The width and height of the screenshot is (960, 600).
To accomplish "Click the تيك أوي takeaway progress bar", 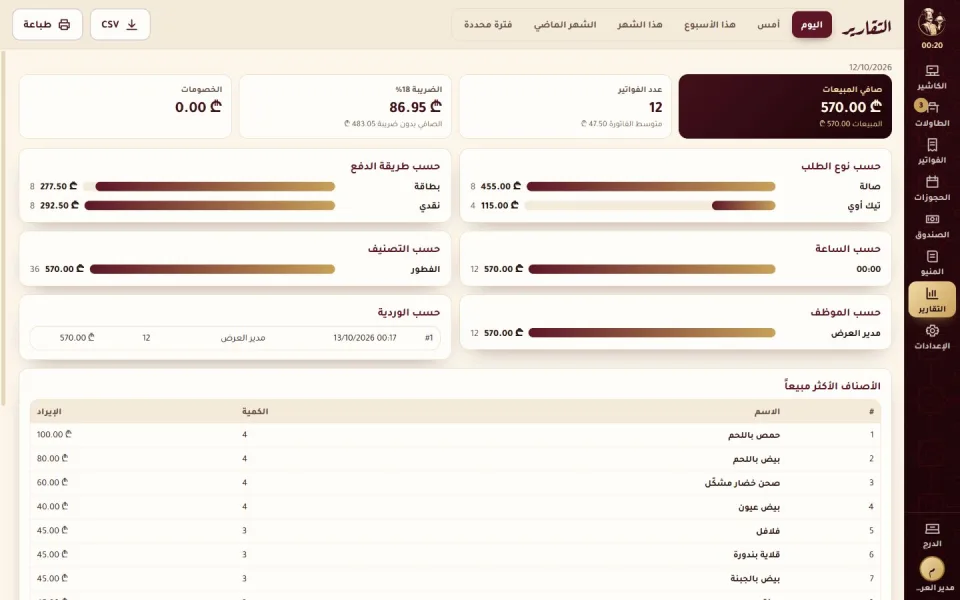I will 651,205.
